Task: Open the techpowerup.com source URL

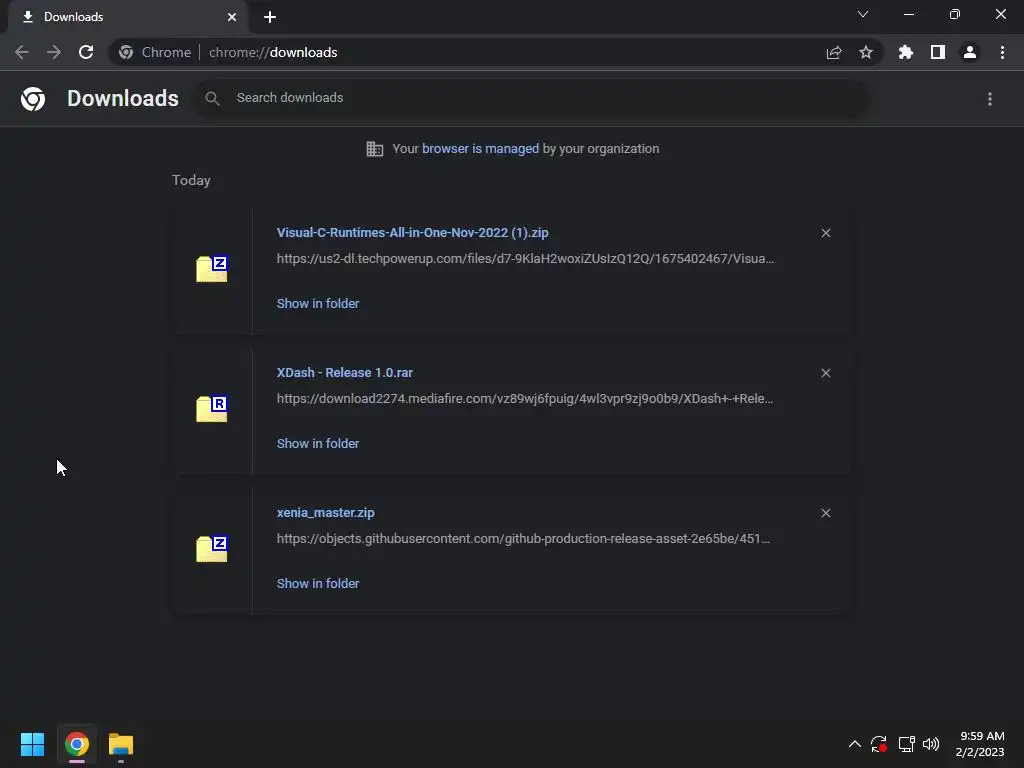Action: pyautogui.click(x=525, y=259)
